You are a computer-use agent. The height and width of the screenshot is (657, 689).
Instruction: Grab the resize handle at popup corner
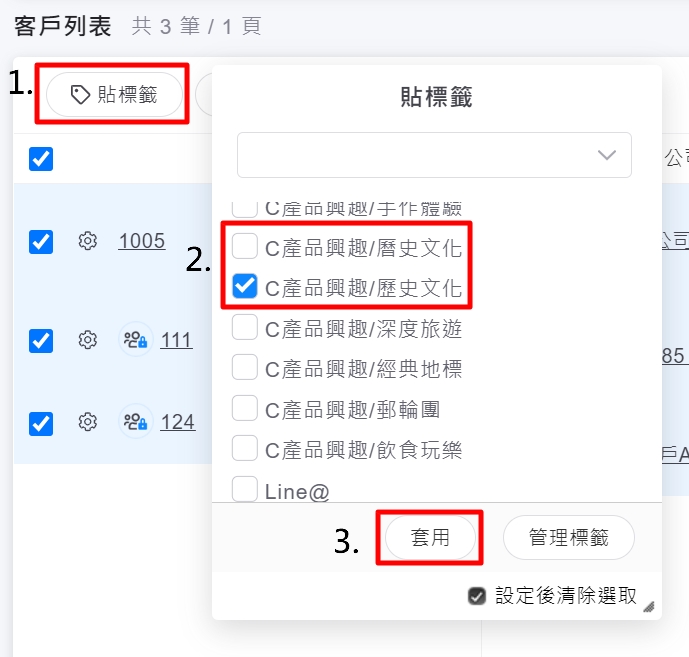(x=649, y=607)
